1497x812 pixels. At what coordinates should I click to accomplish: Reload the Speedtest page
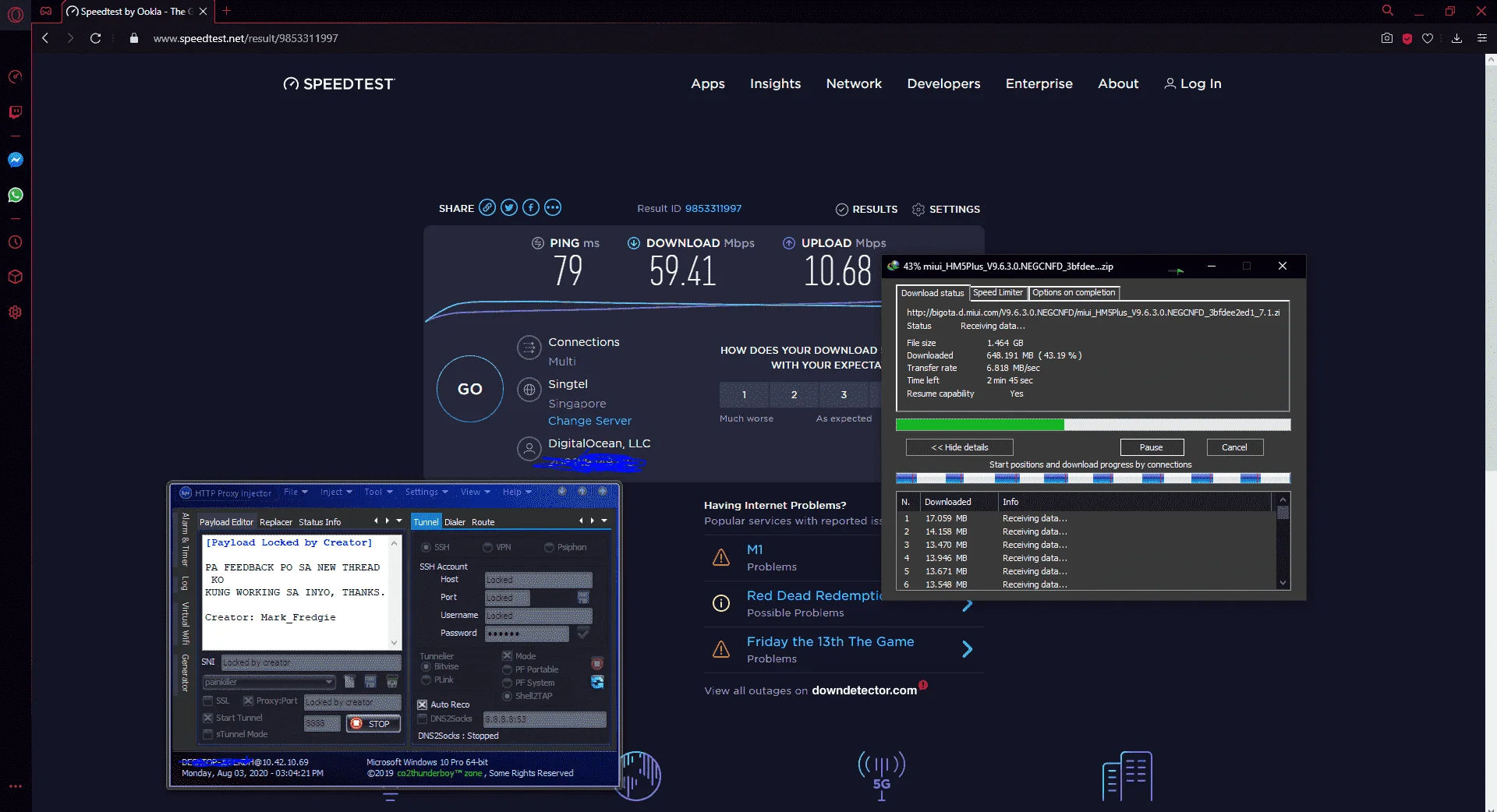coord(96,38)
